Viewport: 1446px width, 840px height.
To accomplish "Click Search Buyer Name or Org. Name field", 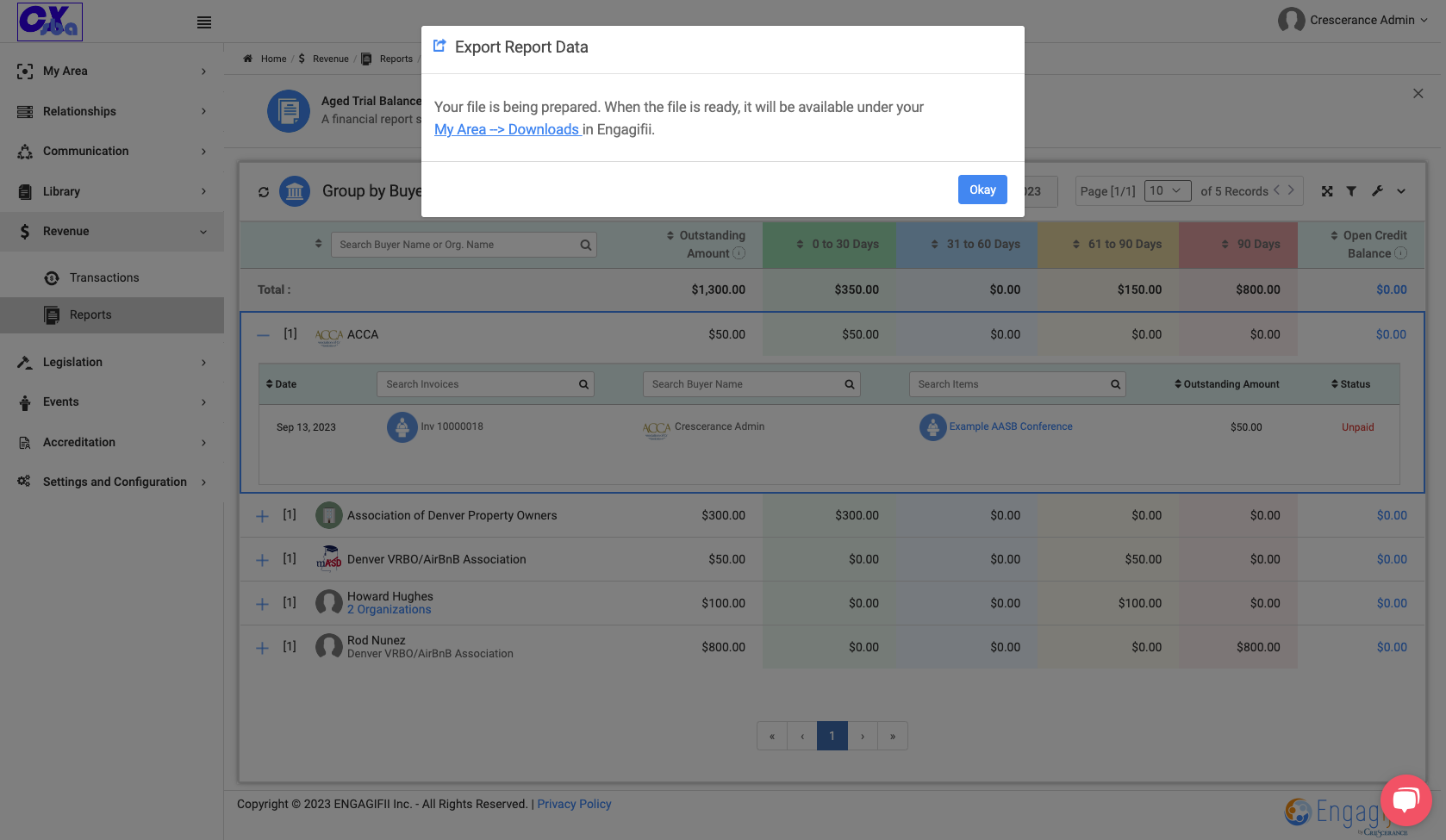I will pos(464,245).
